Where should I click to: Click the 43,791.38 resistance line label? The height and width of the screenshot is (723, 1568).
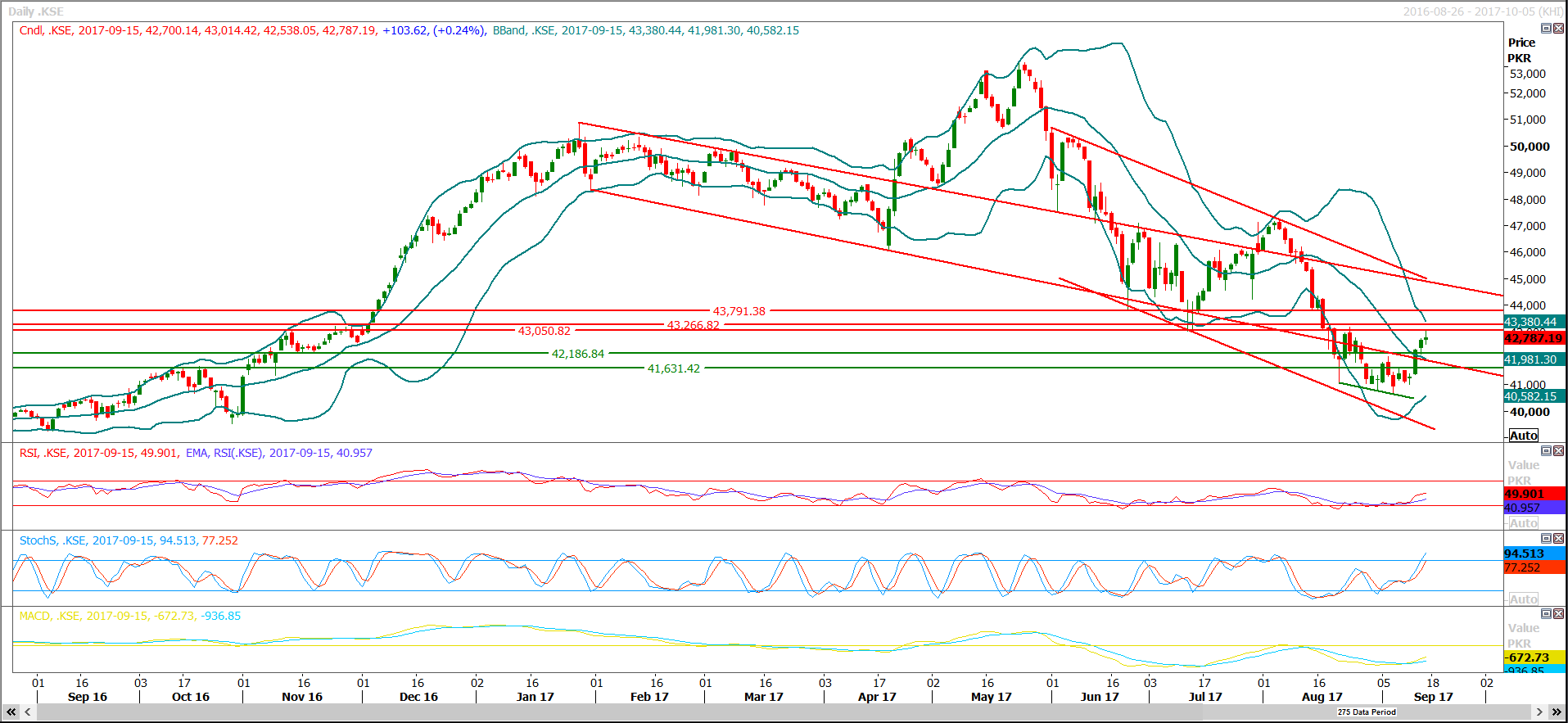739,311
